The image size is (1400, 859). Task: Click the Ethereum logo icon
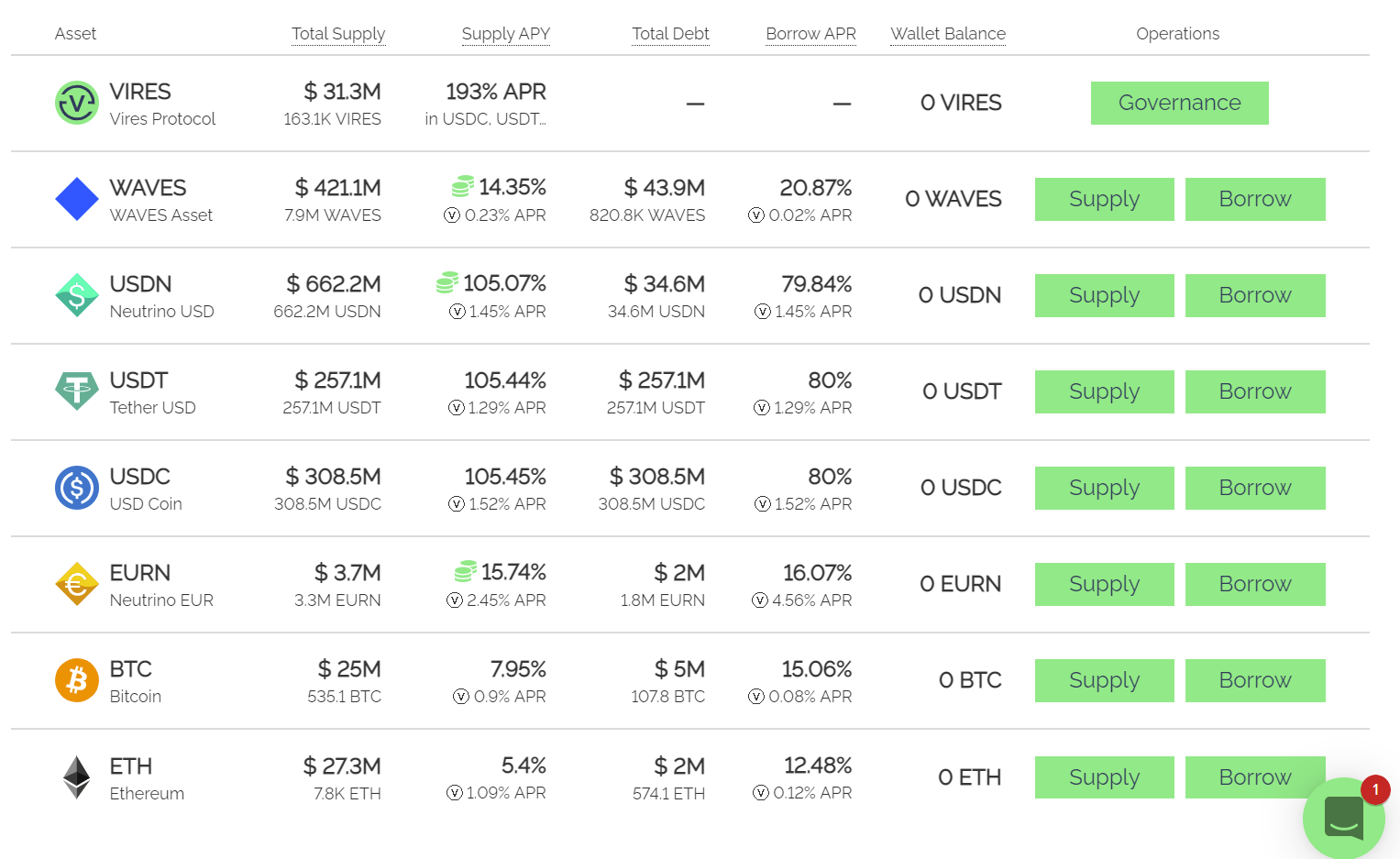tap(77, 777)
